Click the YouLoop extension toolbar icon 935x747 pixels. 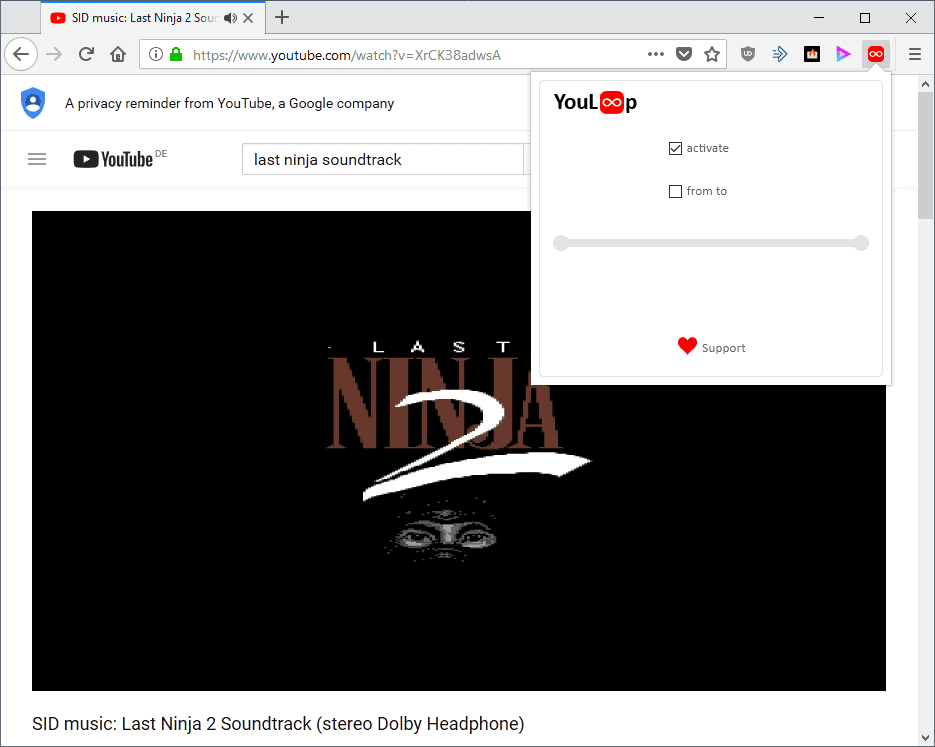click(876, 54)
